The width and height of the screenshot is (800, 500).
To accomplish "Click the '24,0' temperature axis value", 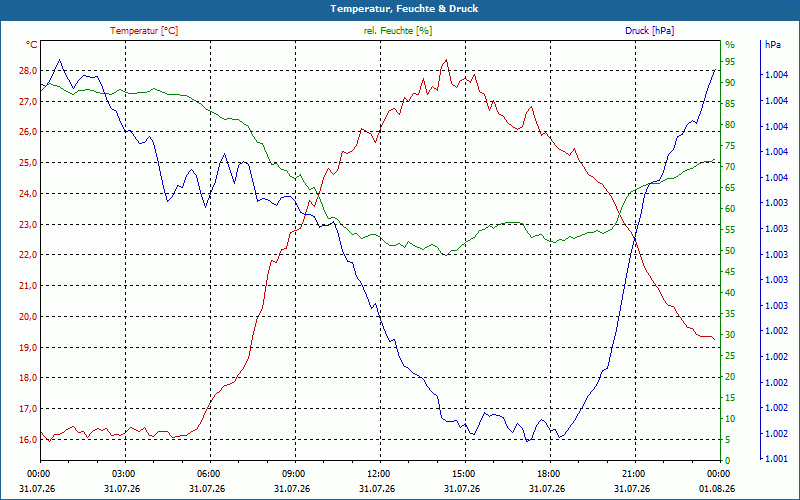I will pyautogui.click(x=28, y=193).
